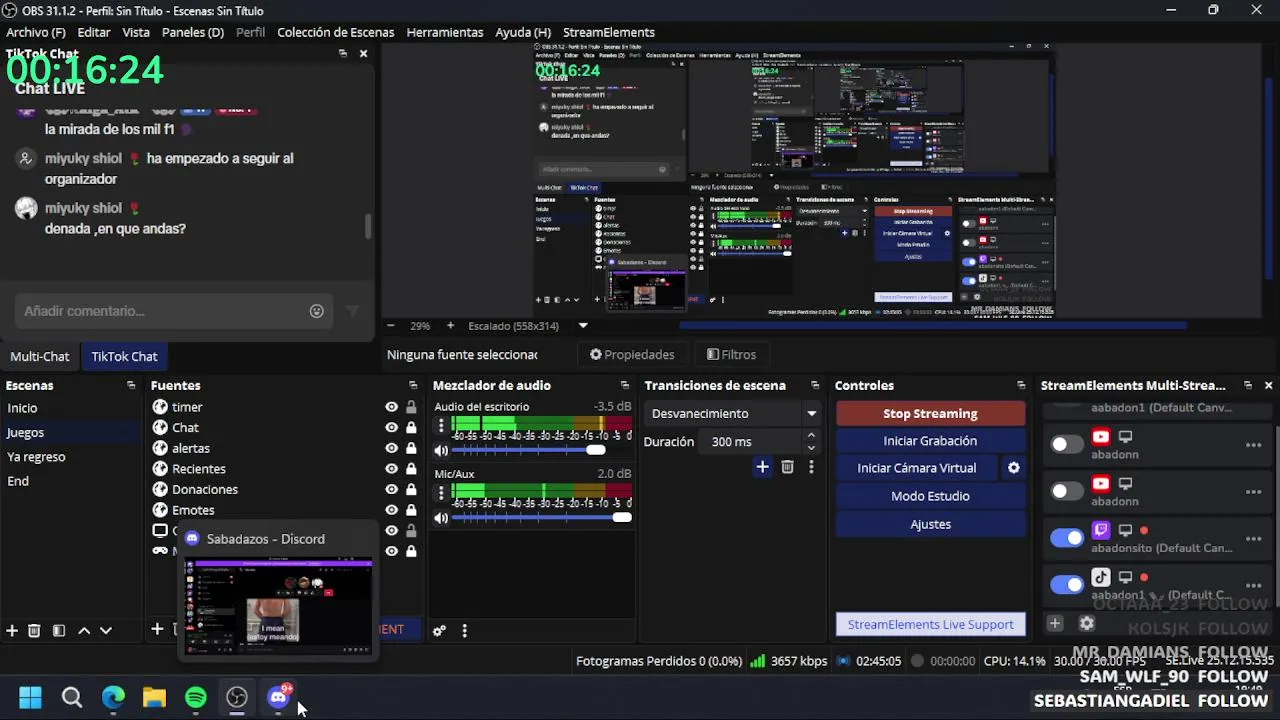Open audio mixer panel menu dots

[x=464, y=631]
